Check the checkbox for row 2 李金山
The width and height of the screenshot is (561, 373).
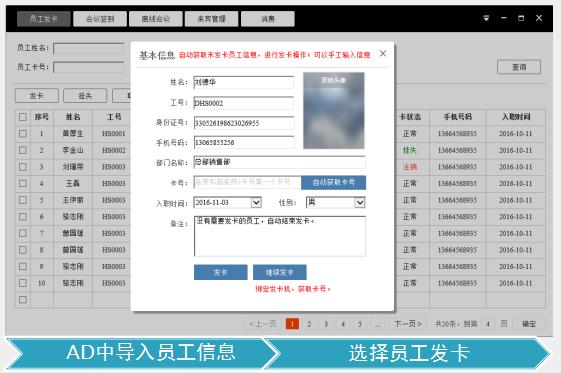(23, 150)
